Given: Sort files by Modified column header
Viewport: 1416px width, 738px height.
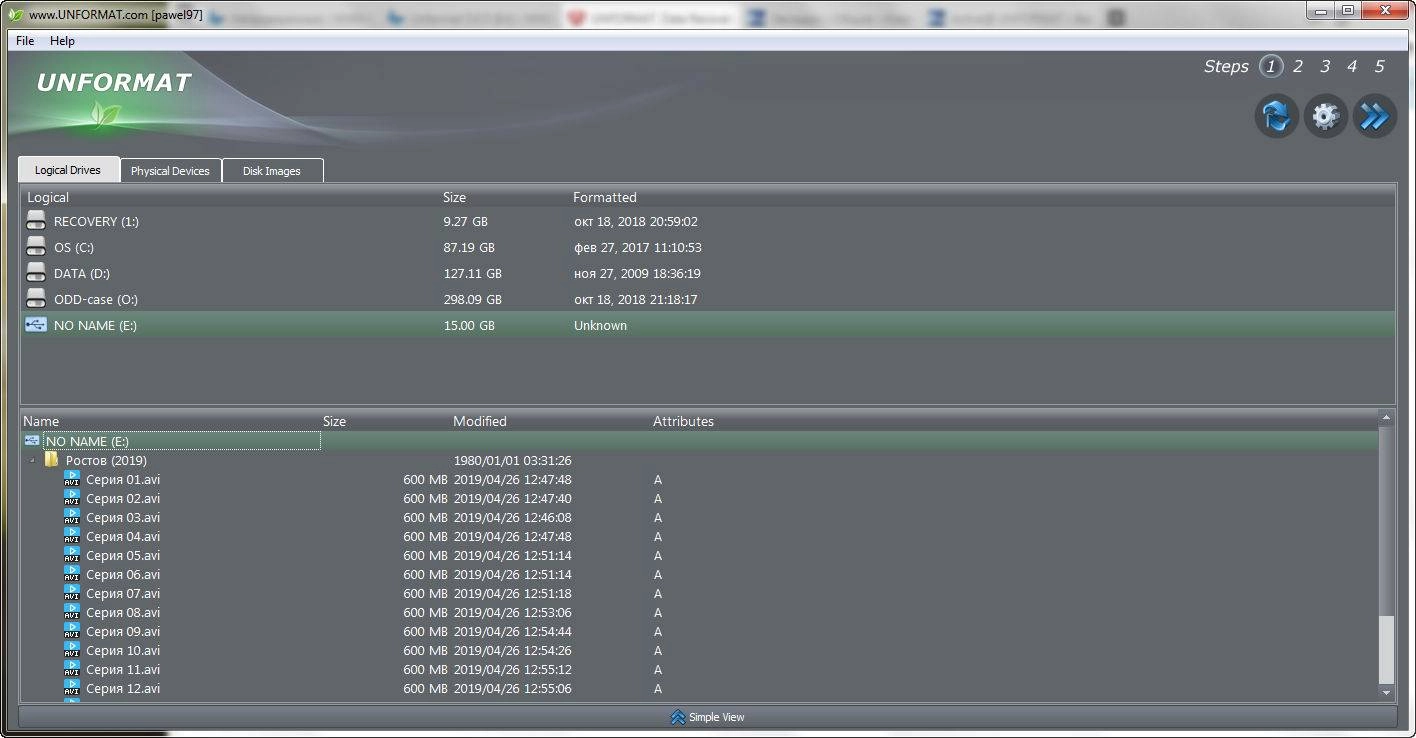Looking at the screenshot, I should pyautogui.click(x=480, y=421).
